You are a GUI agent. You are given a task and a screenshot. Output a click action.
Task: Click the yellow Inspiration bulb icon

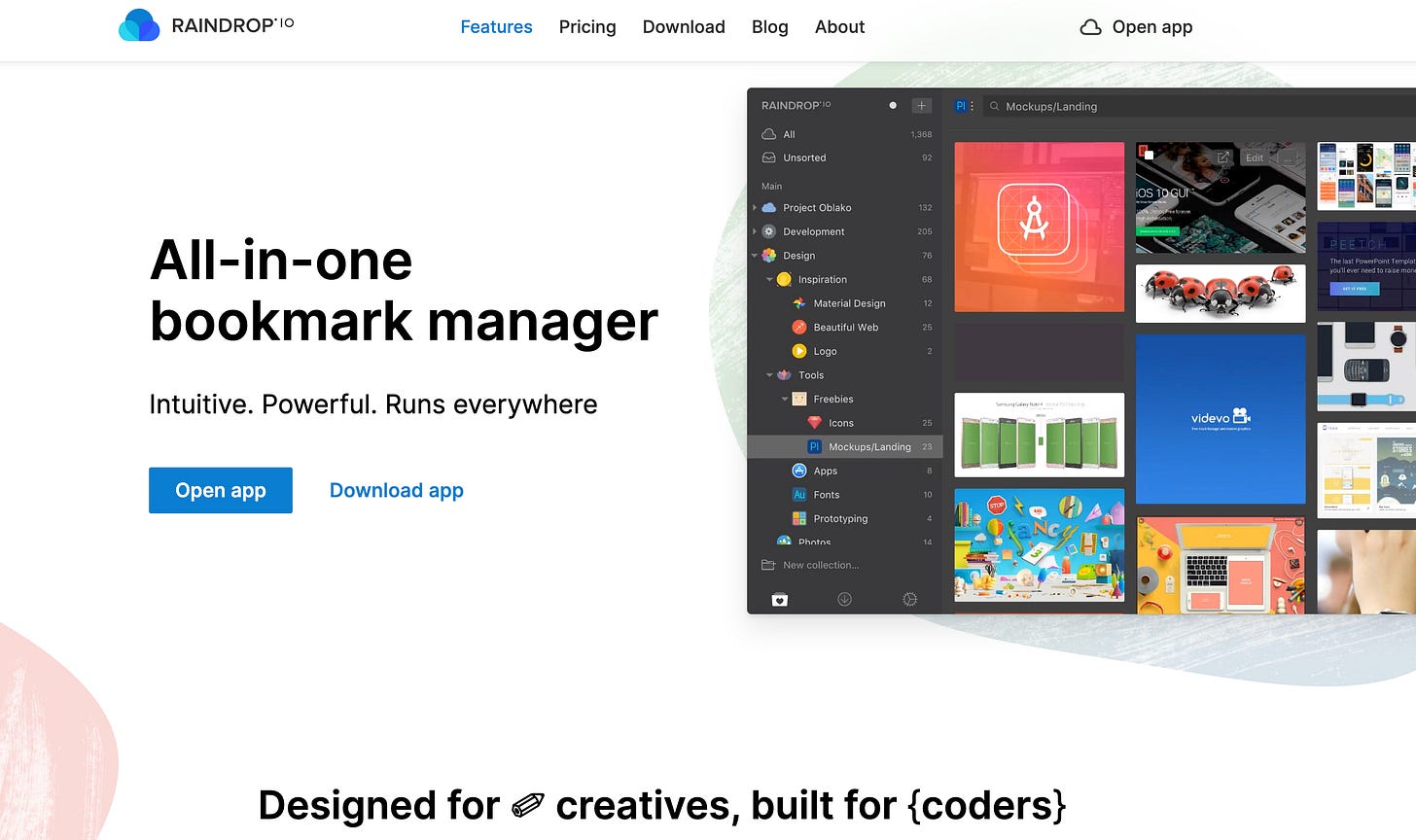pyautogui.click(x=784, y=279)
